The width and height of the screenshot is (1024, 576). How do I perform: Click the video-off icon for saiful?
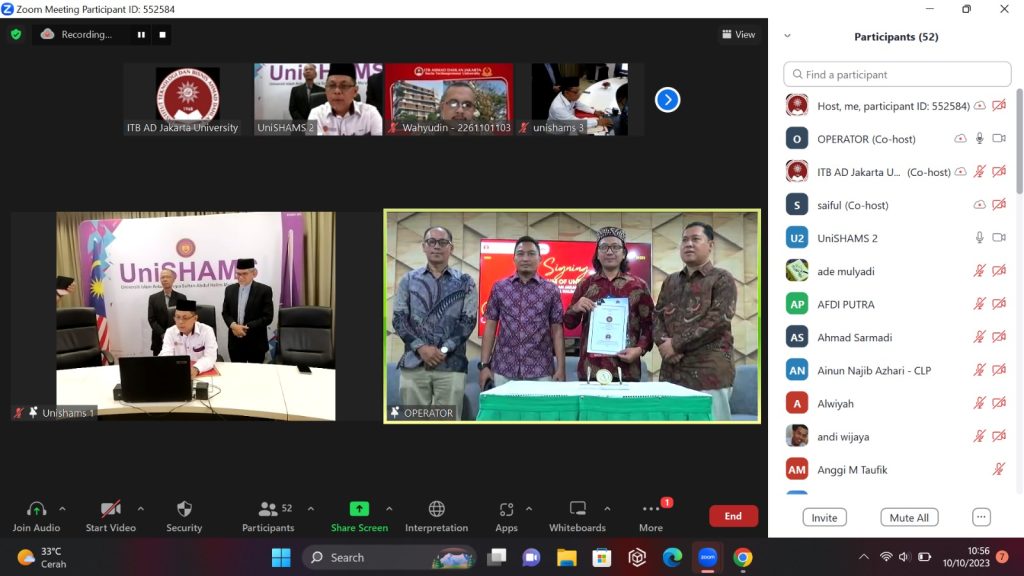(999, 204)
